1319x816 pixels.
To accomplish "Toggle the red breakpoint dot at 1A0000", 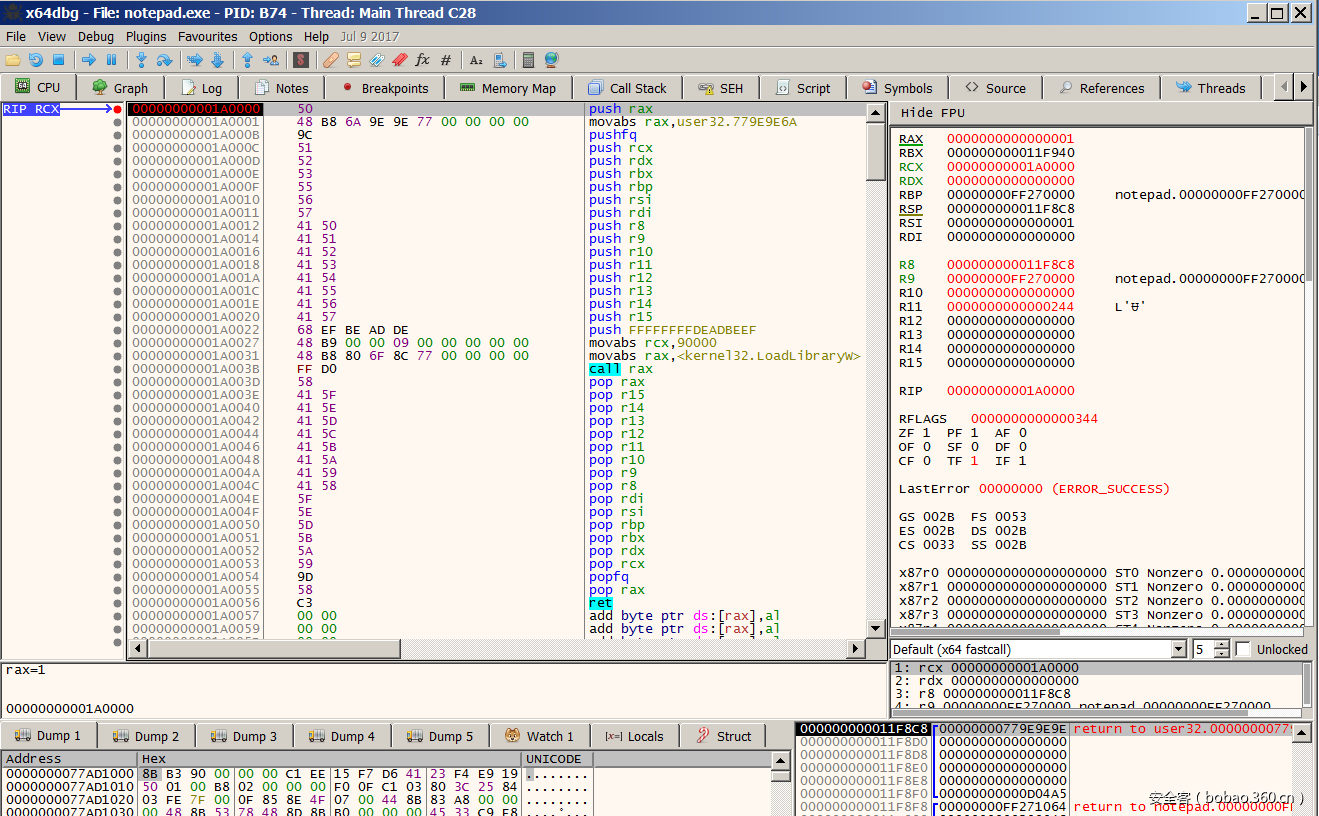I will [x=118, y=109].
